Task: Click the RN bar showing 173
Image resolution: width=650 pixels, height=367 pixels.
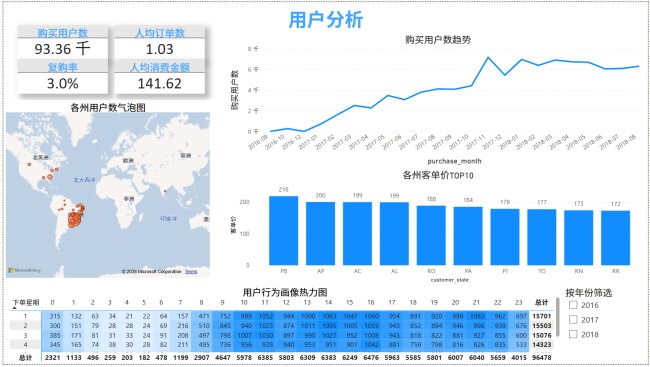Action: tap(579, 238)
